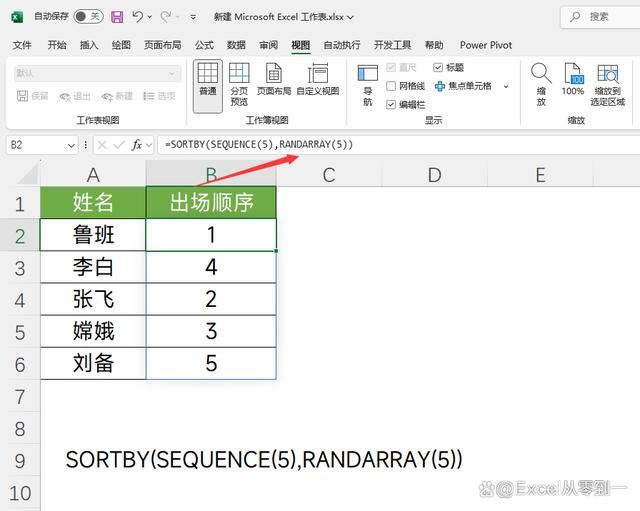Select the cell containing 张飞

point(93,299)
